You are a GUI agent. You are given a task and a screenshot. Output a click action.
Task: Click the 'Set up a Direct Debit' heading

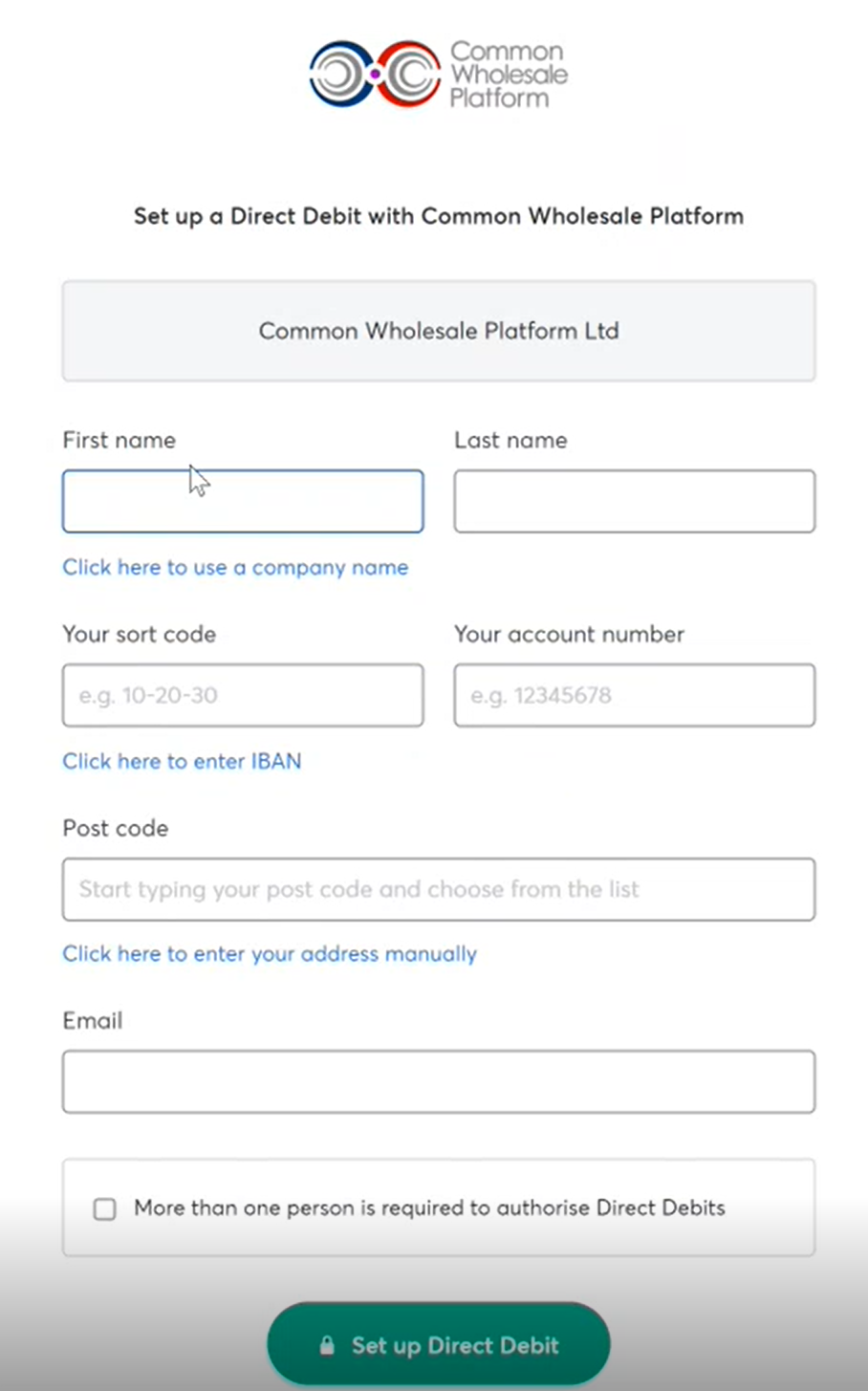[438, 216]
